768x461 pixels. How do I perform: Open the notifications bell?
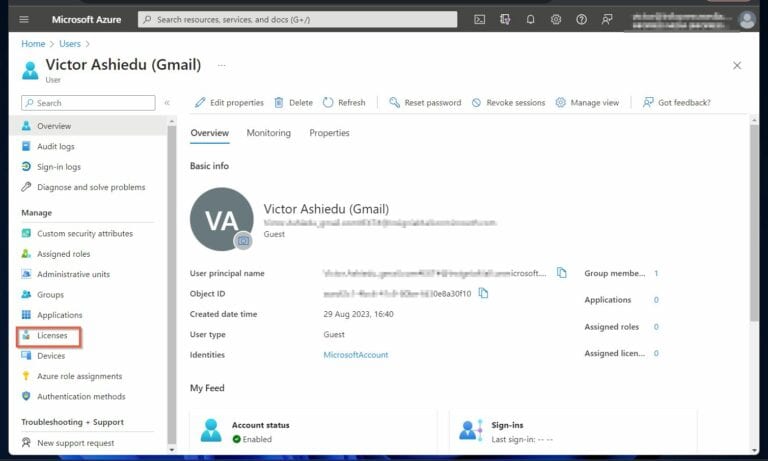[x=530, y=20]
